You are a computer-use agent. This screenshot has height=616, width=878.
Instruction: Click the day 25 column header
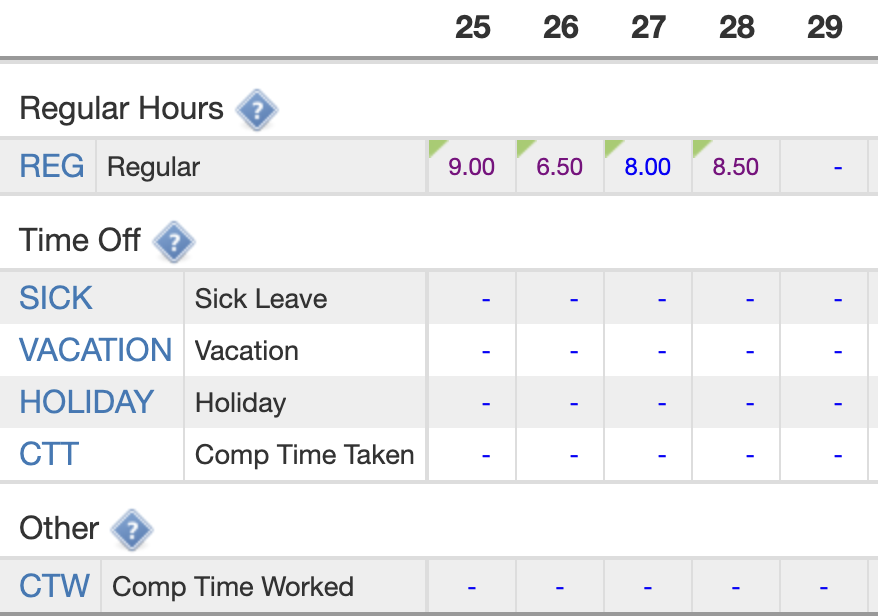[x=472, y=27]
